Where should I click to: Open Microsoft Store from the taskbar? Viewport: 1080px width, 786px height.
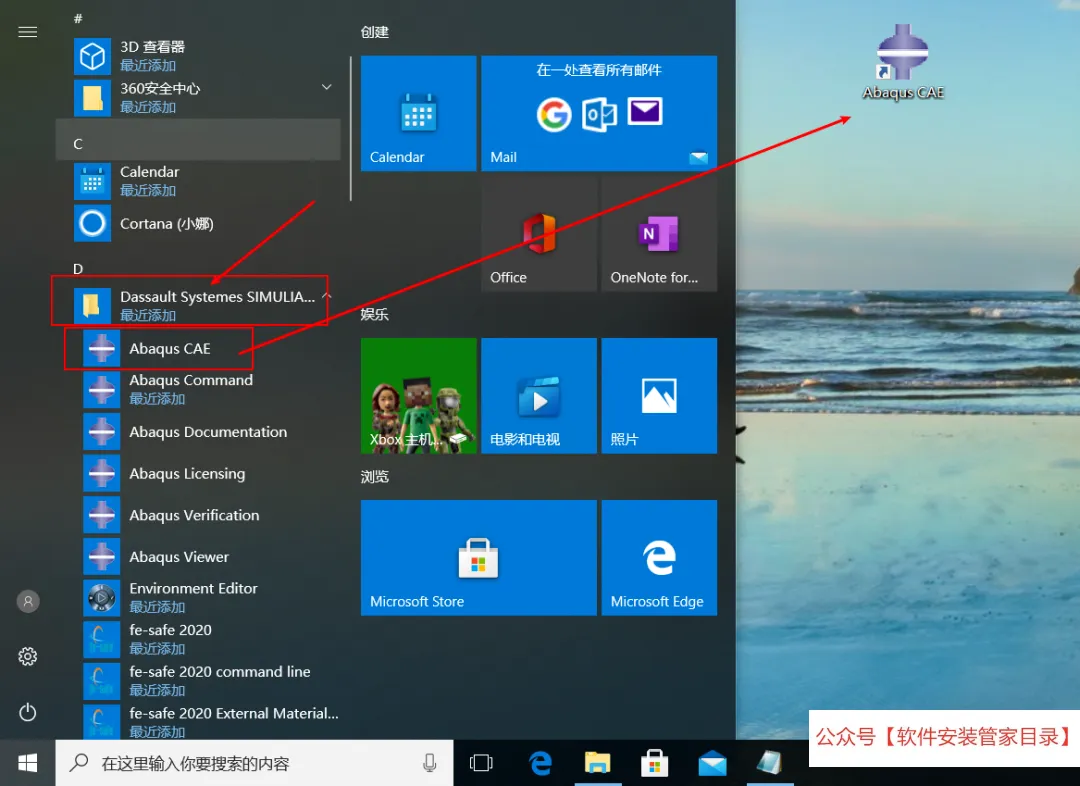[654, 763]
